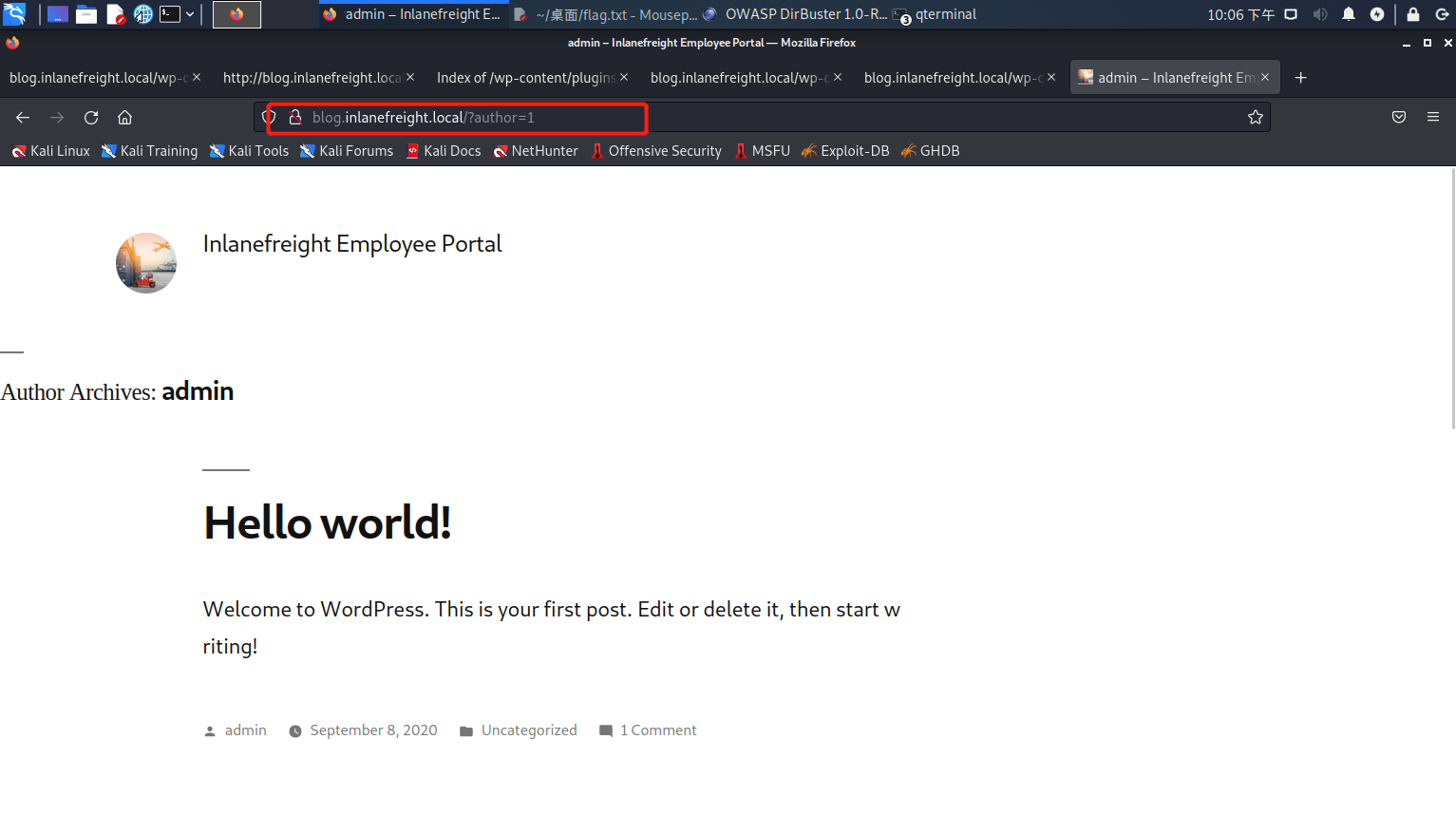Lock the screen with padlock icon
Image resolution: width=1456 pixels, height=834 pixels.
coord(1413,14)
